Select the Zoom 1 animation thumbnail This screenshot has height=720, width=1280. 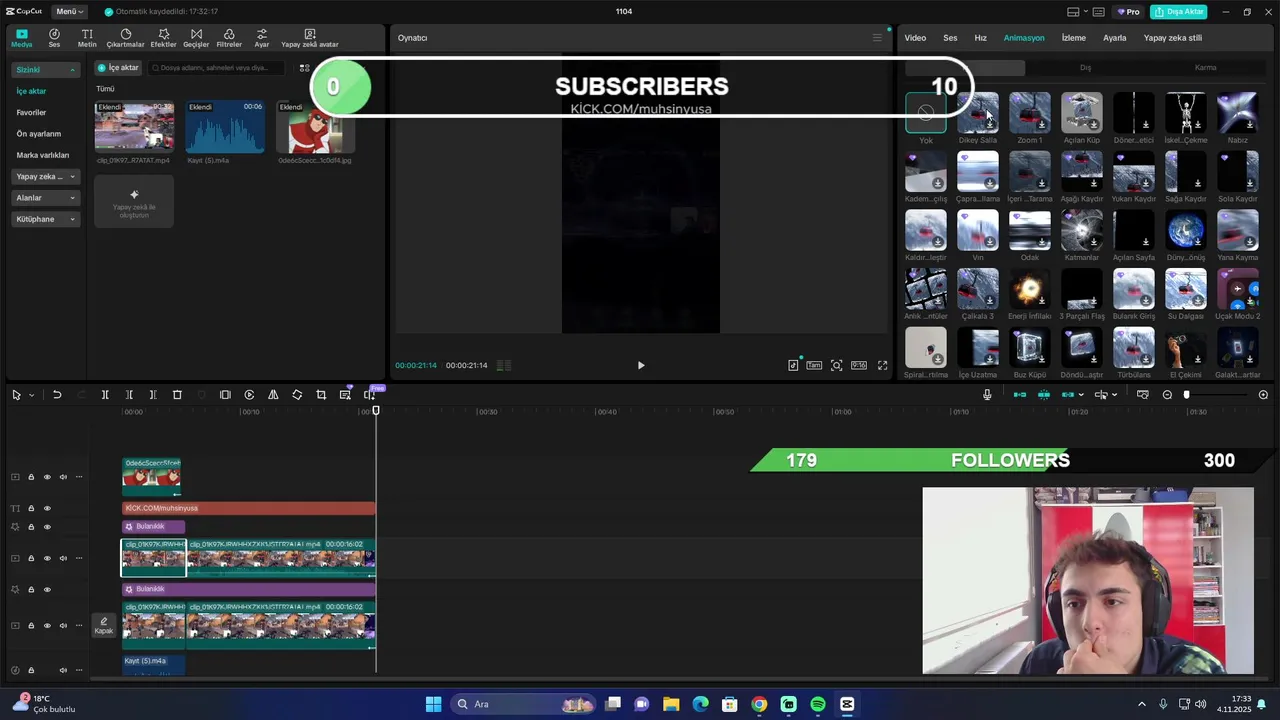click(1030, 113)
